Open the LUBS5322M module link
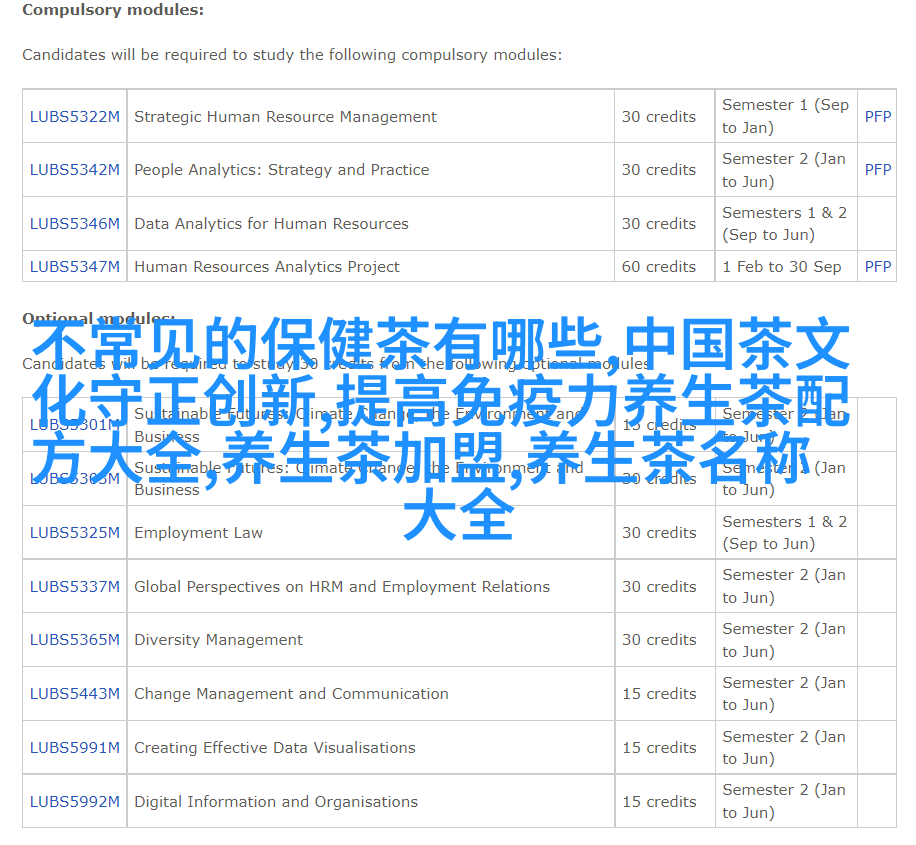The width and height of the screenshot is (916, 845). tap(74, 117)
